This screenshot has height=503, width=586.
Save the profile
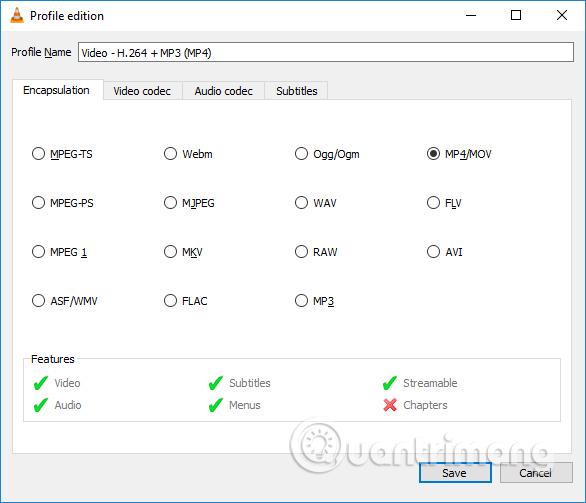tap(455, 473)
